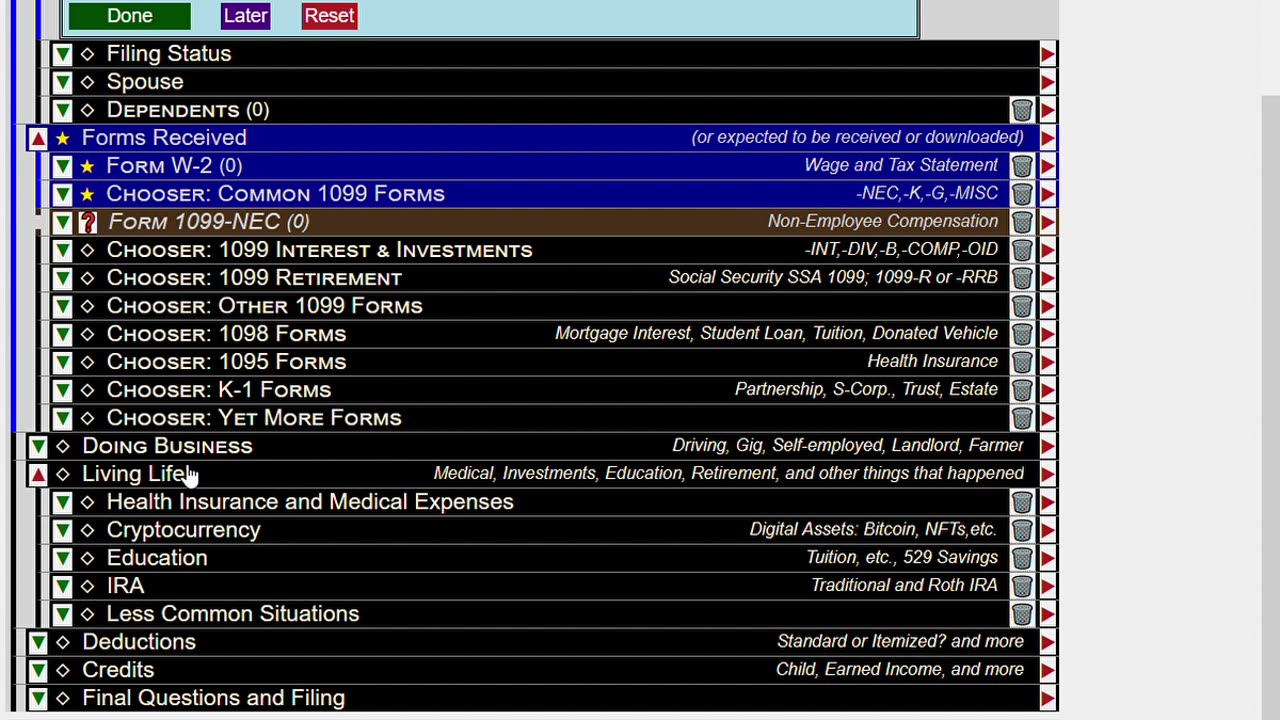Screen dimensions: 1280x720
Task: Open the Deductions section label
Action: tap(139, 642)
